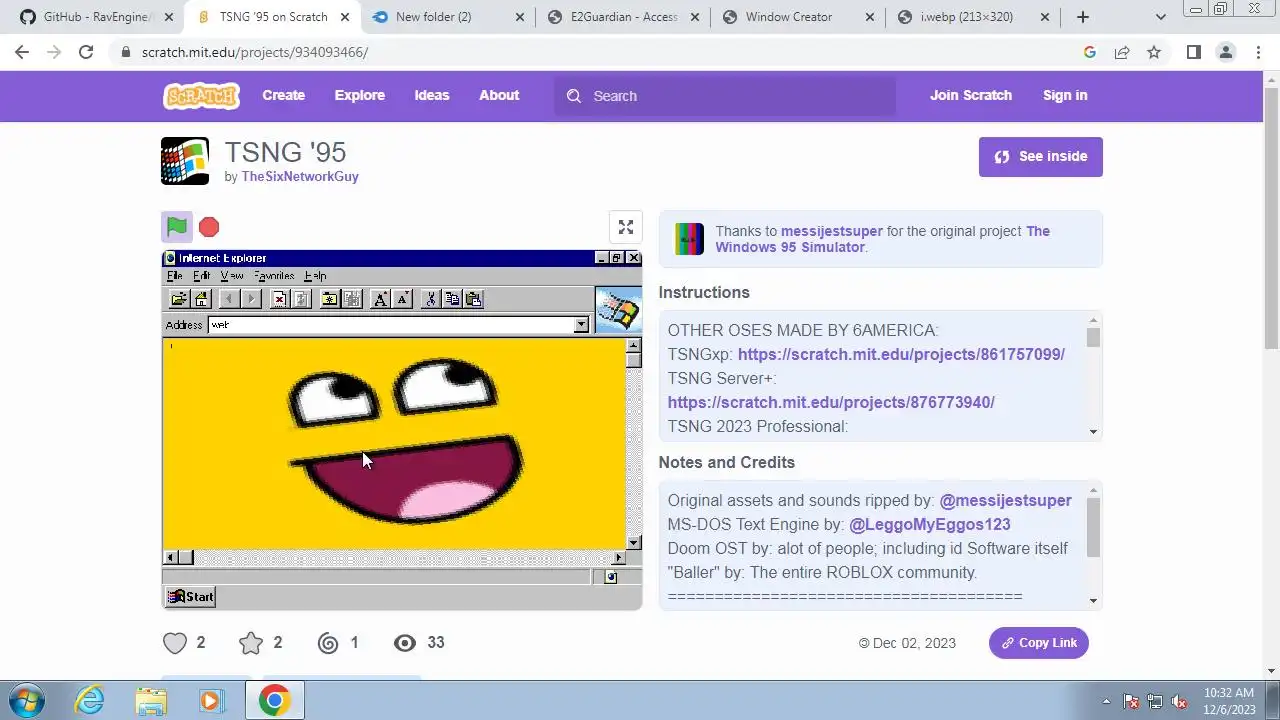Switch to the GitHub RavEngine tab

(x=95, y=17)
